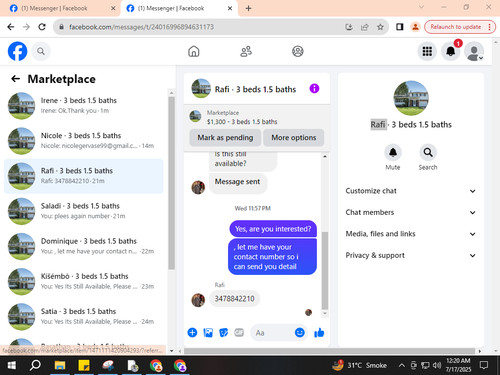Screen dimensions: 500x375
Task: Open Chrome profile avatar icon
Action: pos(415,27)
